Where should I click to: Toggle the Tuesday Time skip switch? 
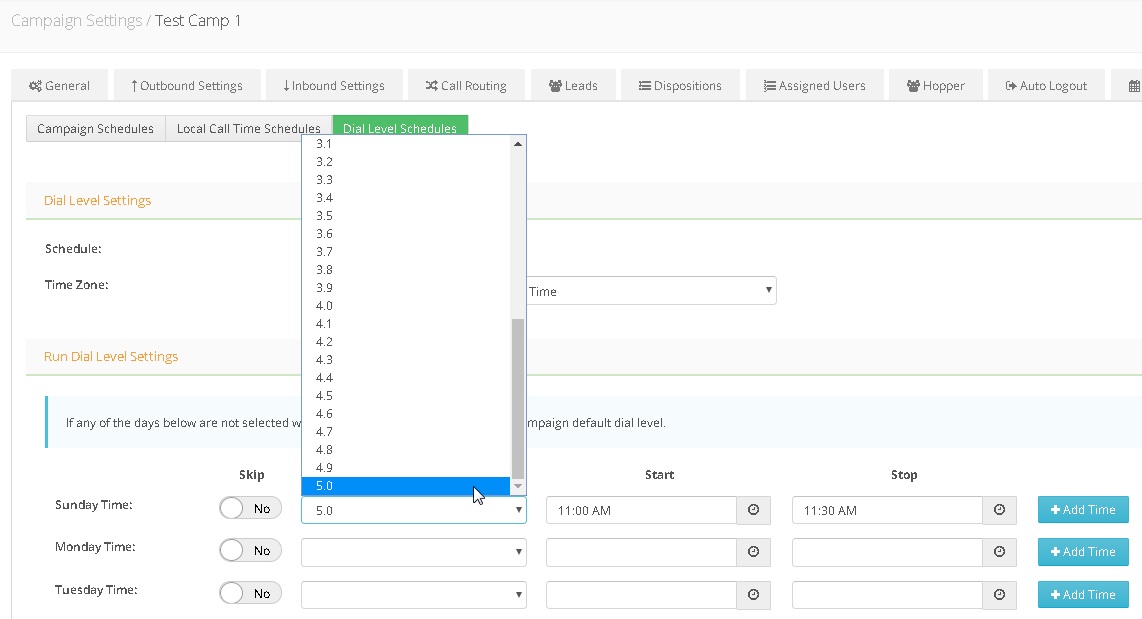[250, 594]
